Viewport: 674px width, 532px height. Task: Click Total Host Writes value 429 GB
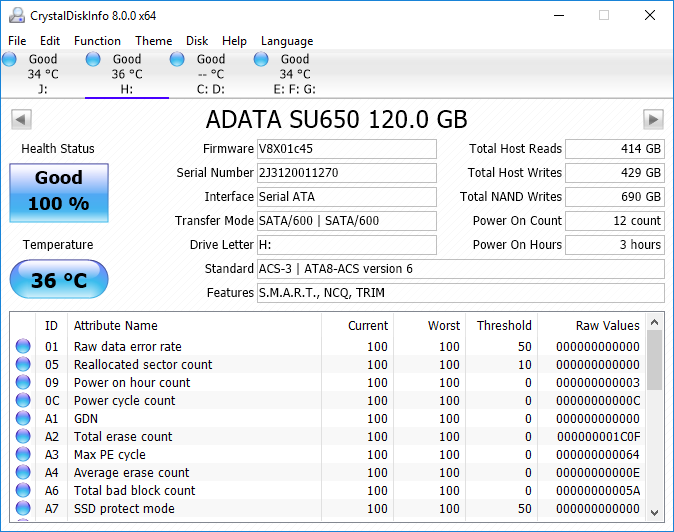tap(615, 173)
